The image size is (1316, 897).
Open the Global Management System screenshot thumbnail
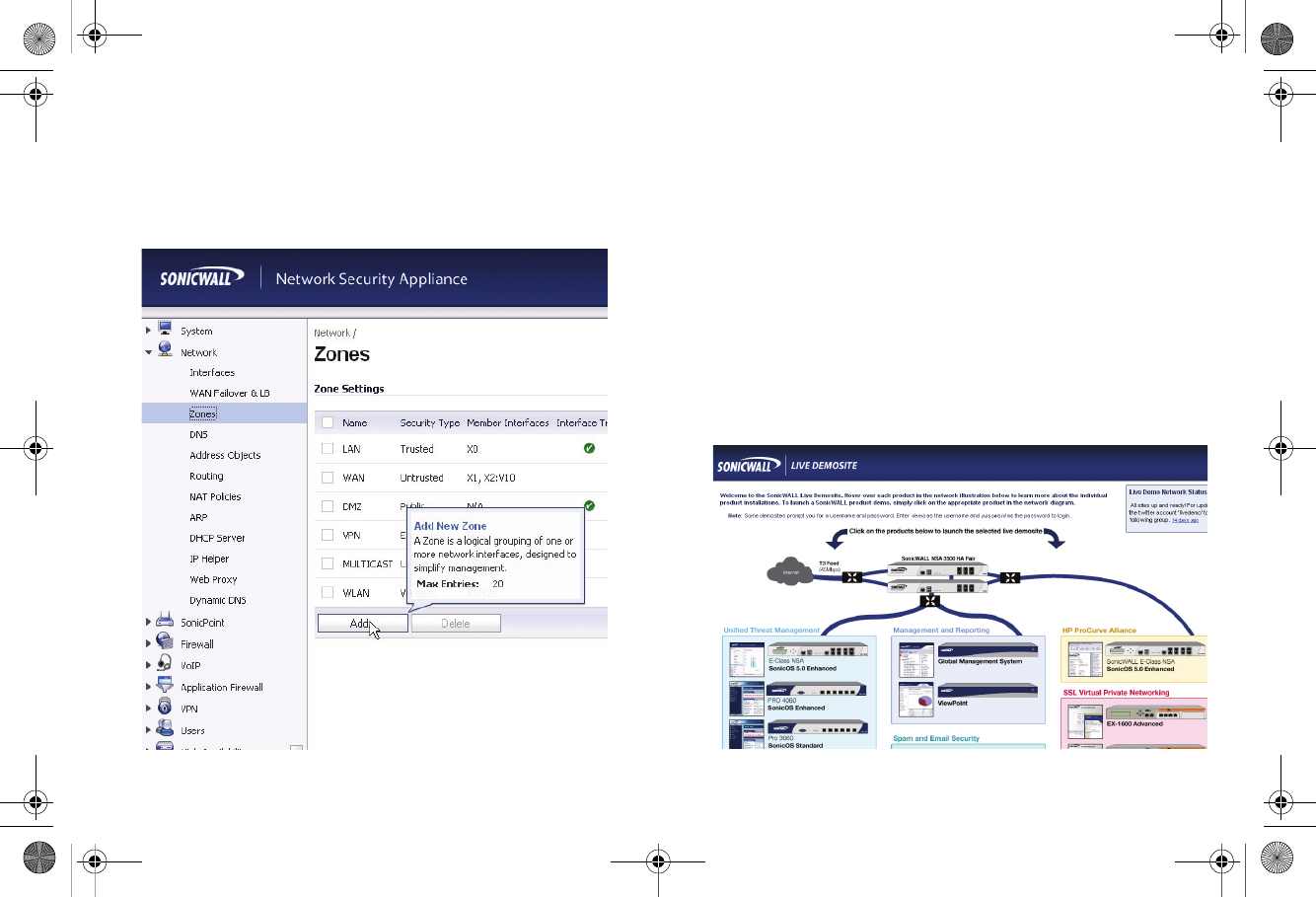pyautogui.click(x=915, y=658)
